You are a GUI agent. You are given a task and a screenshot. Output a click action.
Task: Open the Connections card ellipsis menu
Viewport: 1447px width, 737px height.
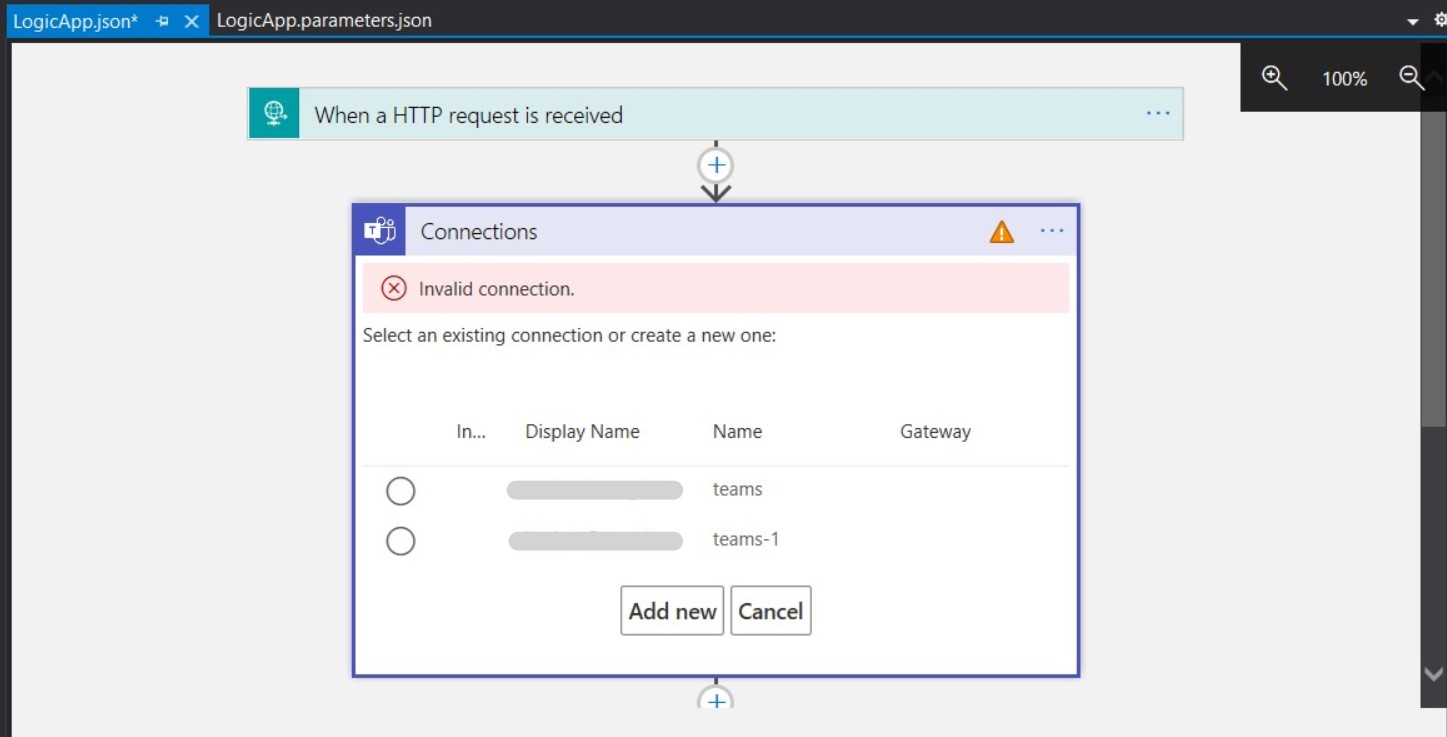tap(1052, 231)
